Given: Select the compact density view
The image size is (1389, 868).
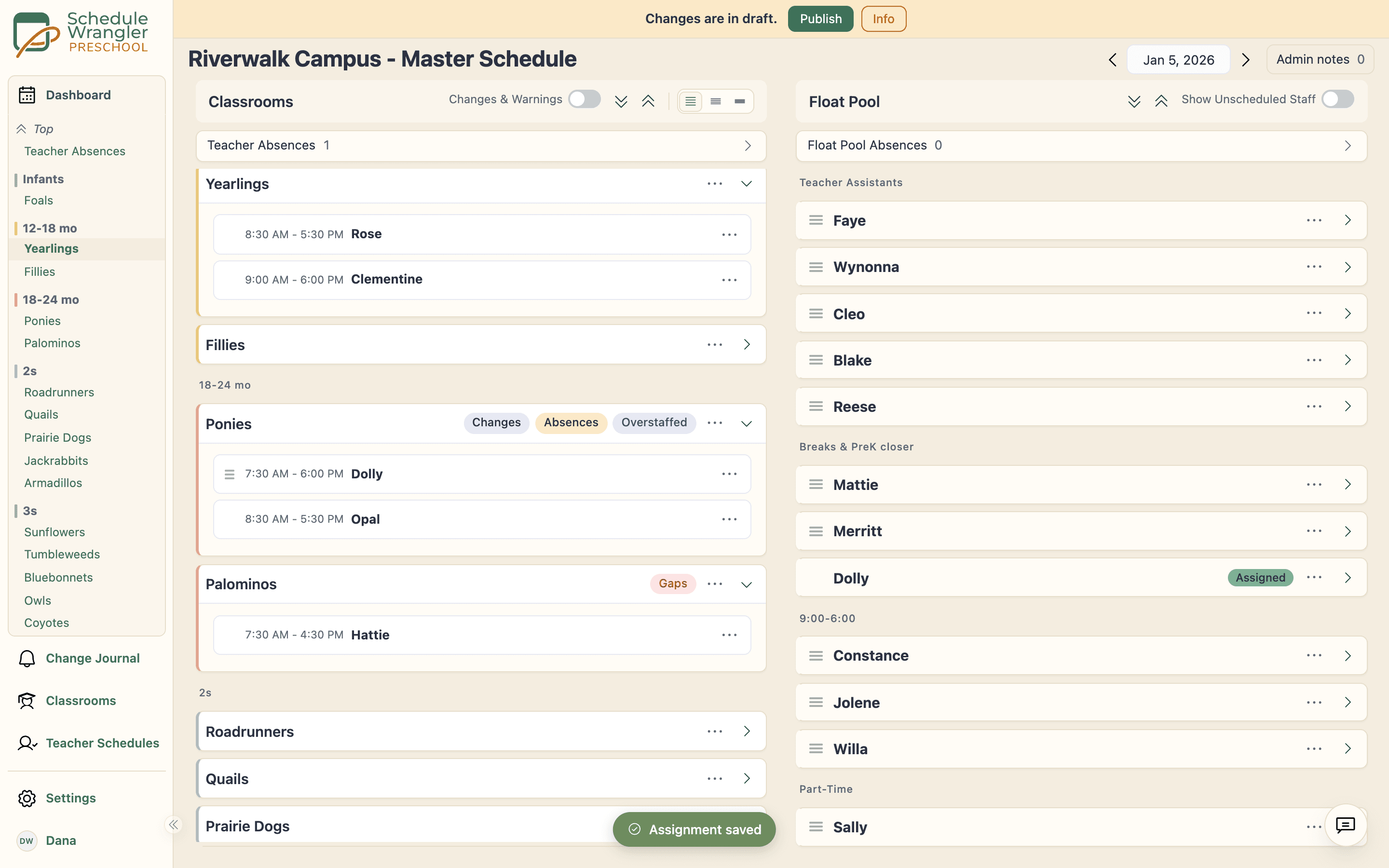Looking at the screenshot, I should pyautogui.click(x=740, y=102).
